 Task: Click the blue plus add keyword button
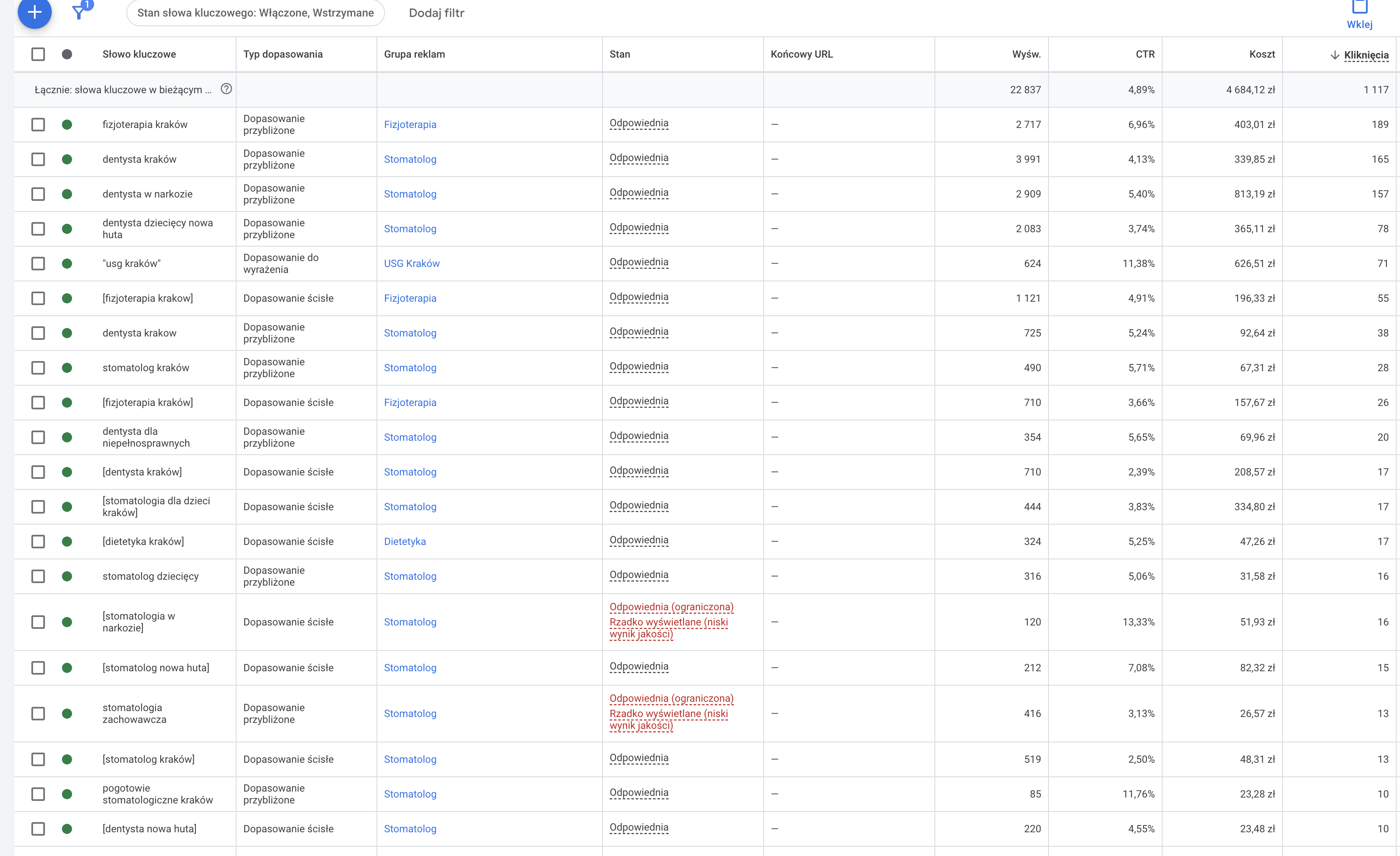tap(34, 12)
